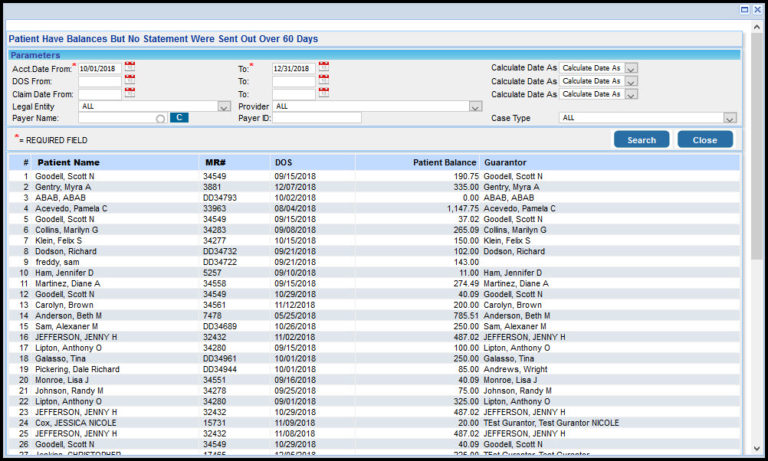
Task: Open calendar picker for Acct Date To
Action: coord(323,67)
